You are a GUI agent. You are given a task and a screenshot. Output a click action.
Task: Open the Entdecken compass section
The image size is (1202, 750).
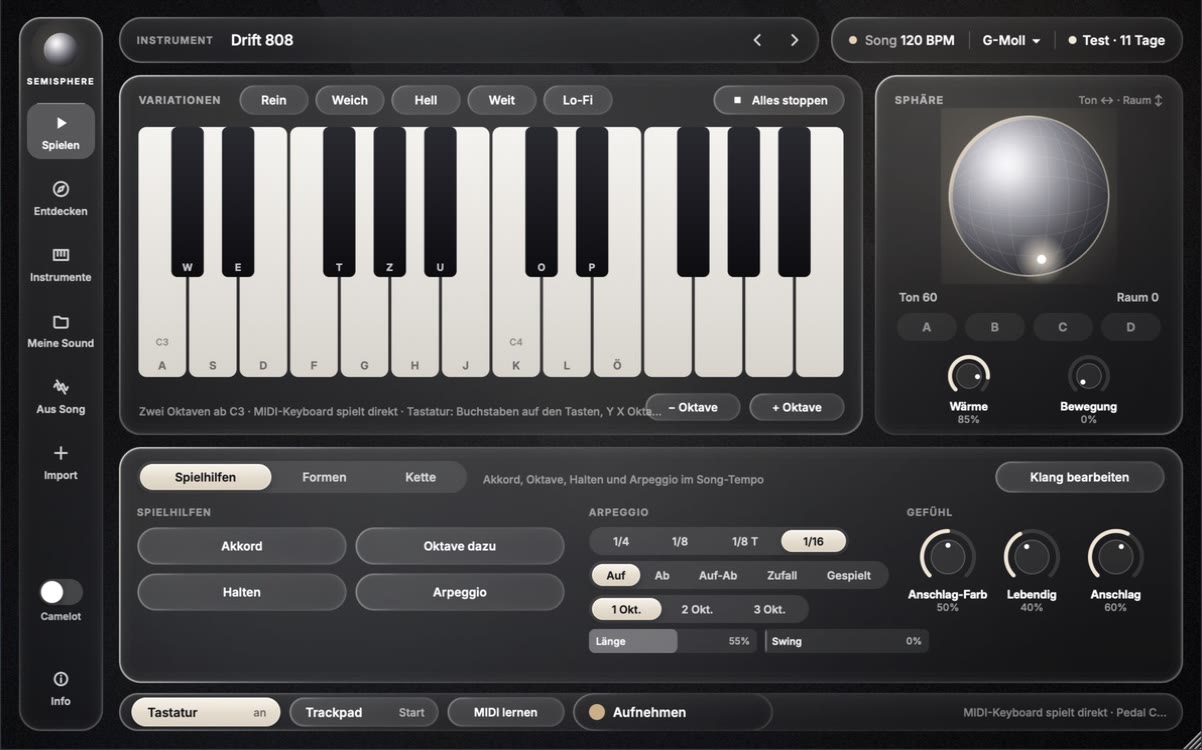click(61, 198)
